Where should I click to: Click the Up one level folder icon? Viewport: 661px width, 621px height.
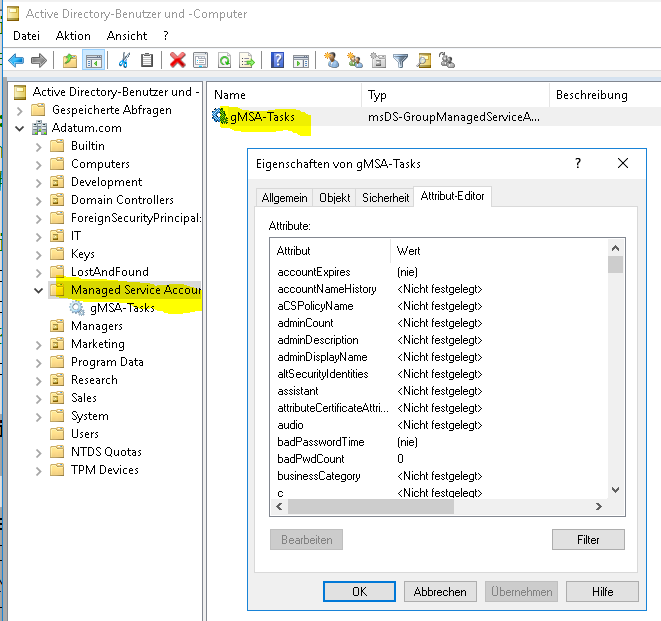(70, 60)
